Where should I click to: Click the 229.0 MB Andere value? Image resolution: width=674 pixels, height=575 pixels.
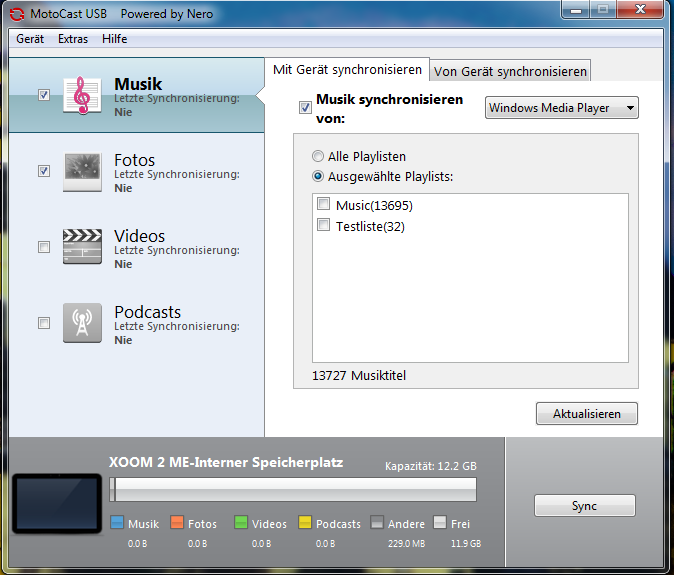(x=406, y=544)
